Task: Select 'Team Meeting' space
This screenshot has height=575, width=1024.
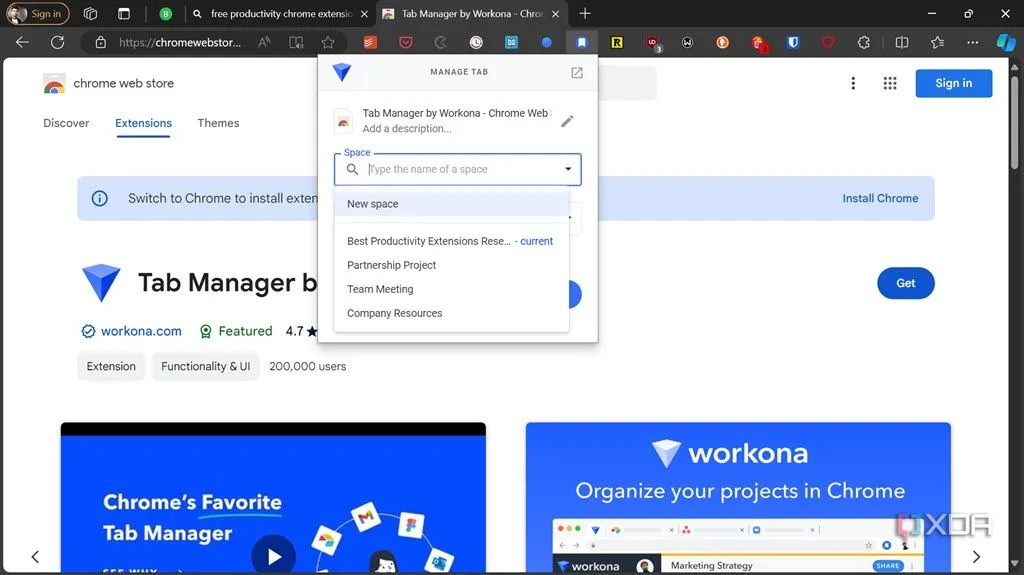Action: pos(451,289)
